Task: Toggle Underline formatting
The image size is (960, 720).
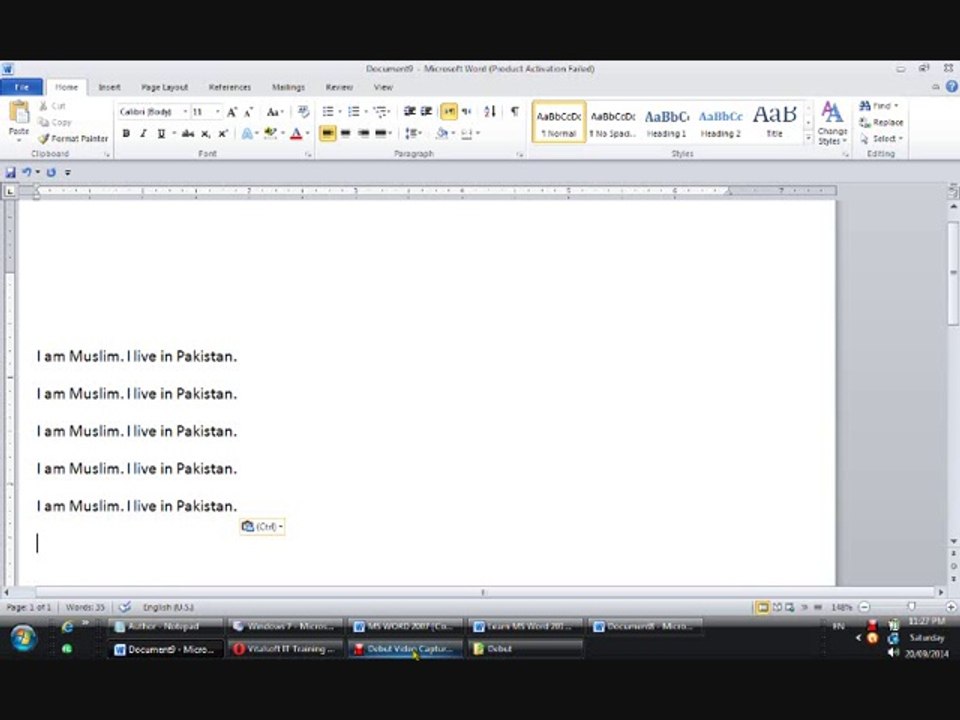Action: pyautogui.click(x=161, y=133)
